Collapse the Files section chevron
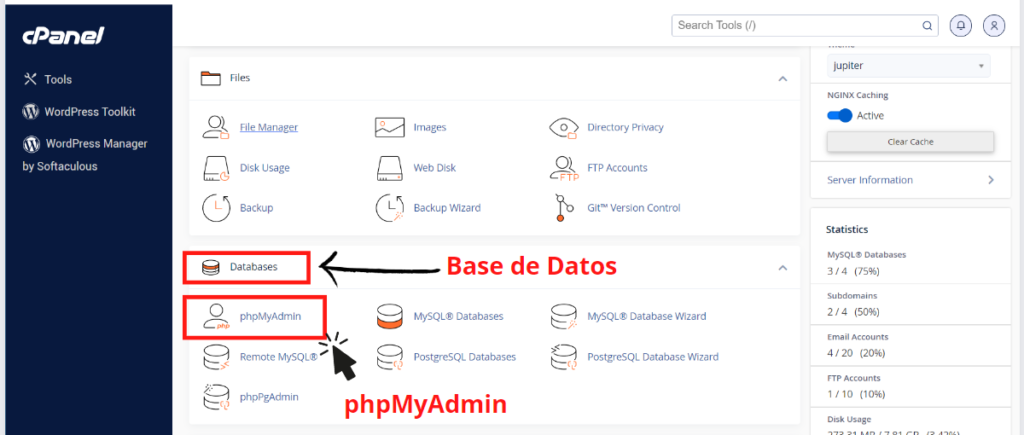This screenshot has width=1024, height=435. [782, 78]
